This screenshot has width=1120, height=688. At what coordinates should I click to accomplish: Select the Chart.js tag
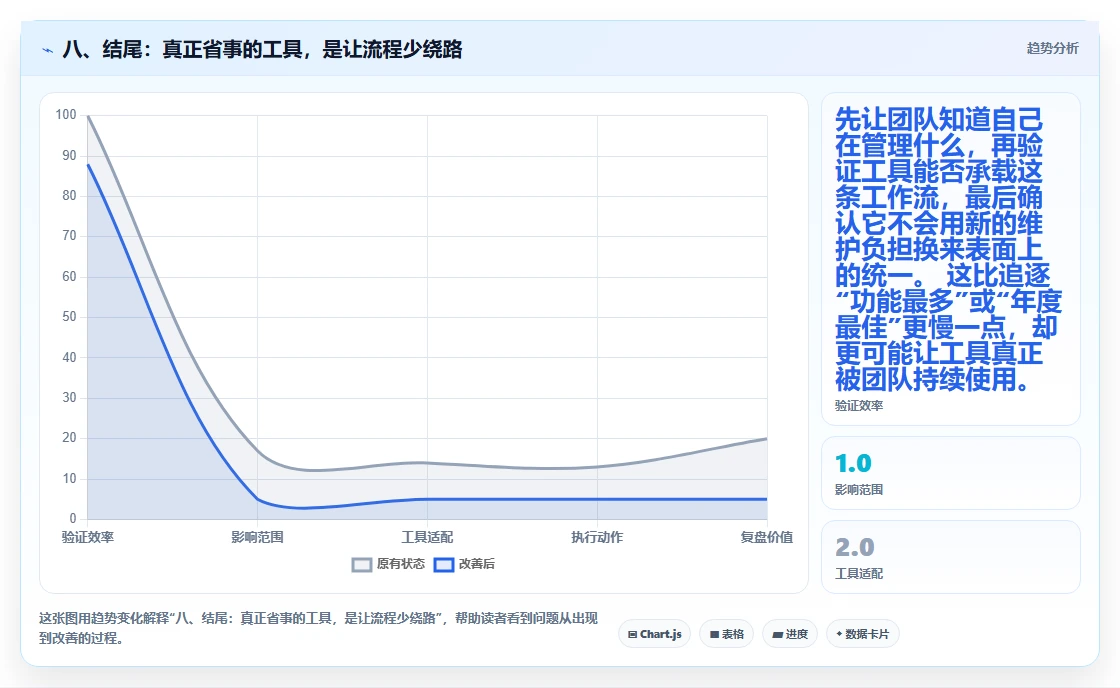coord(654,634)
